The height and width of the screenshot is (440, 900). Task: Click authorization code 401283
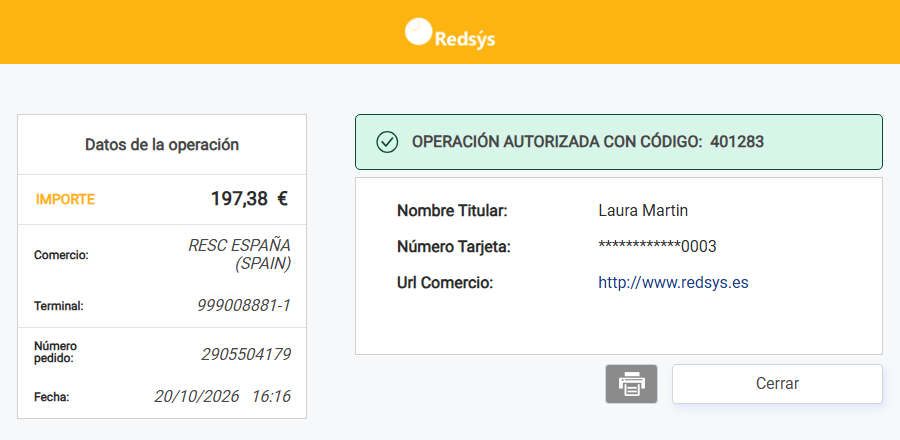pyautogui.click(x=737, y=142)
